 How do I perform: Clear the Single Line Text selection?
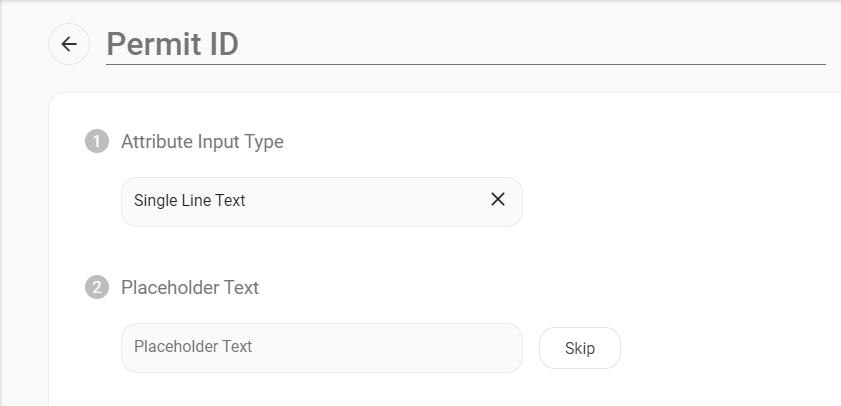(498, 199)
